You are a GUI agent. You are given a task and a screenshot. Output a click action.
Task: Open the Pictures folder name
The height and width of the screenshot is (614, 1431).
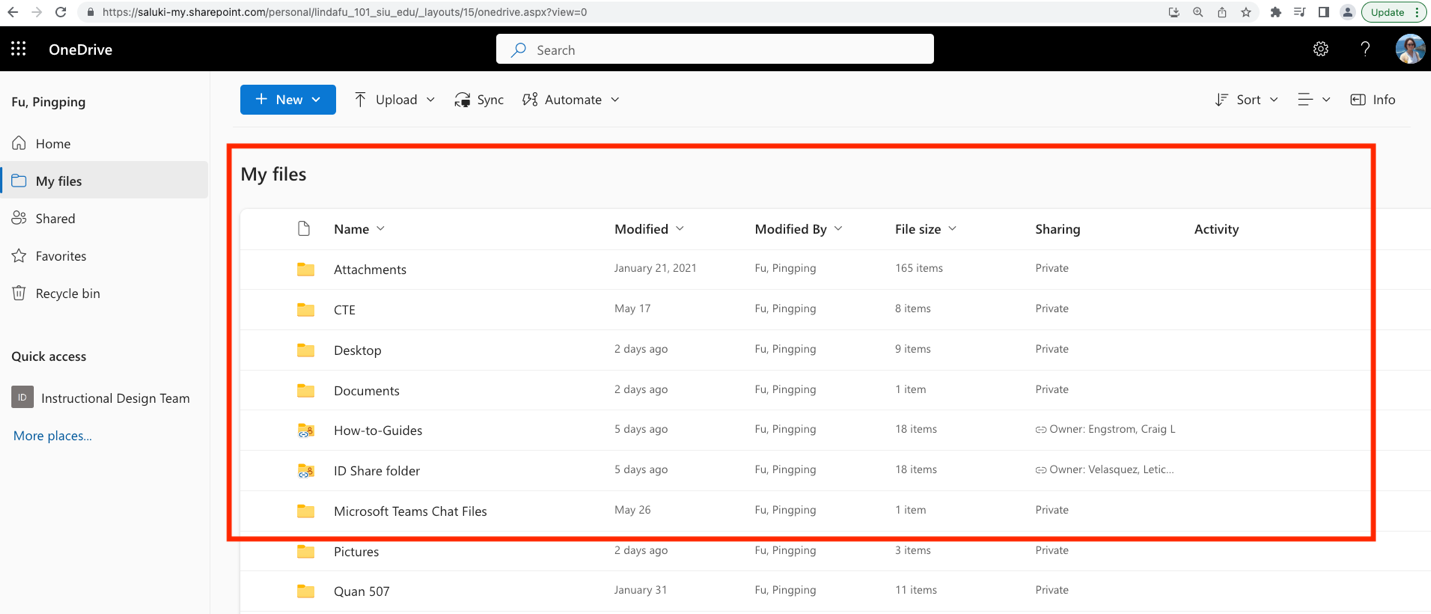pos(356,551)
